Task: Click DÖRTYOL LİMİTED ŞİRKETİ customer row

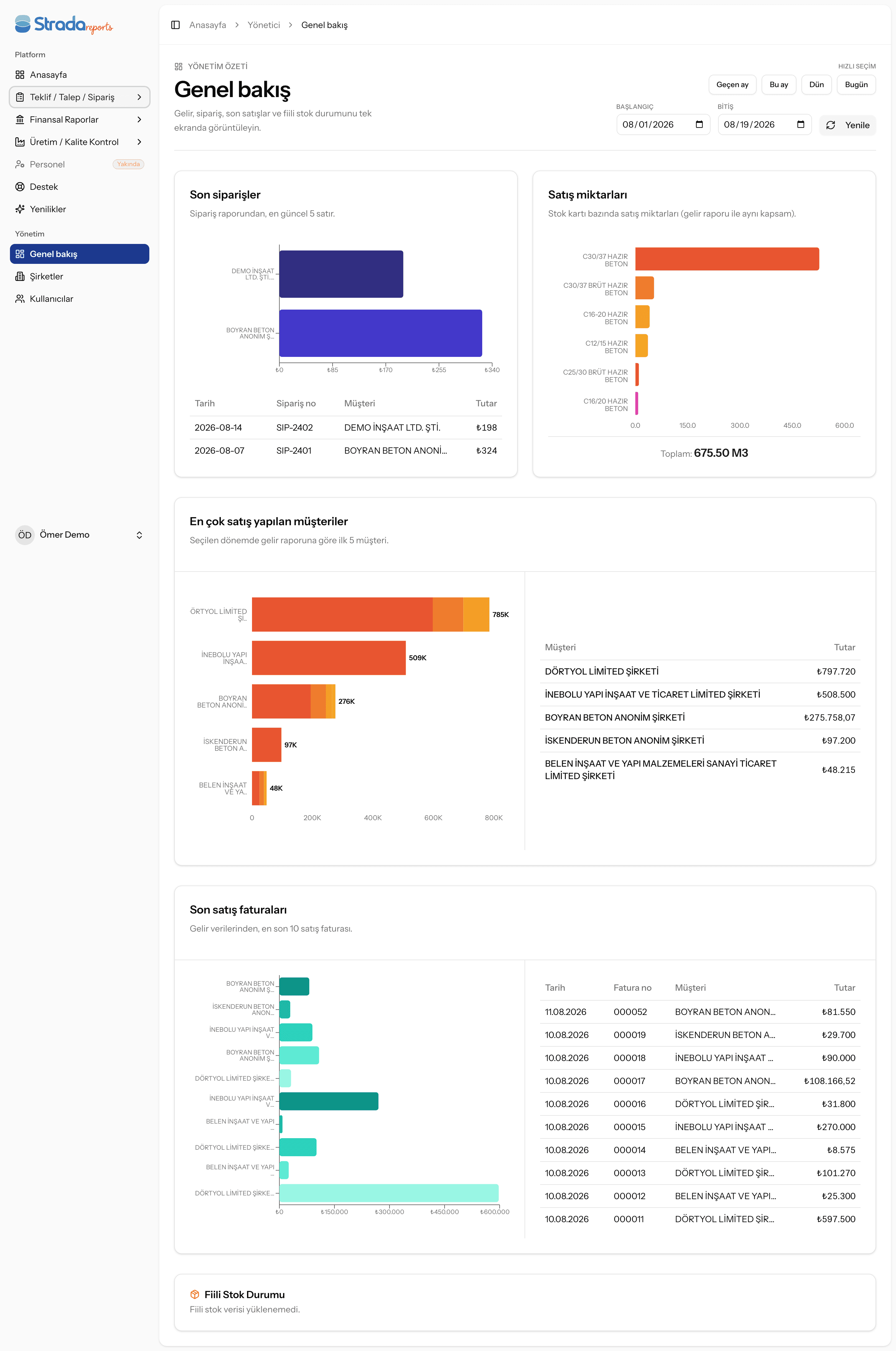Action: tap(700, 671)
